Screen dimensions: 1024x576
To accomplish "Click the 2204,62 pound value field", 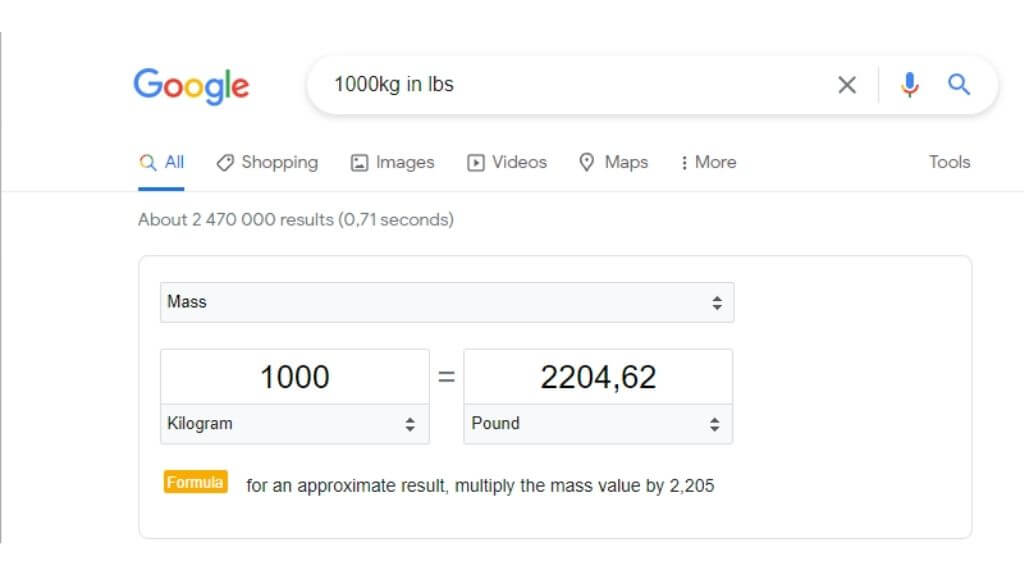I will 598,377.
